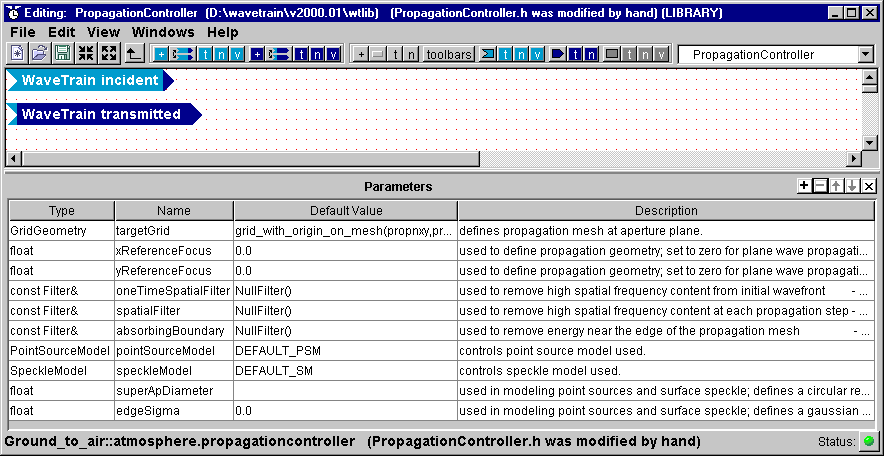Toggle gray 'n' button just left of 'toolbars'
This screenshot has height=456, width=884.
tap(412, 54)
